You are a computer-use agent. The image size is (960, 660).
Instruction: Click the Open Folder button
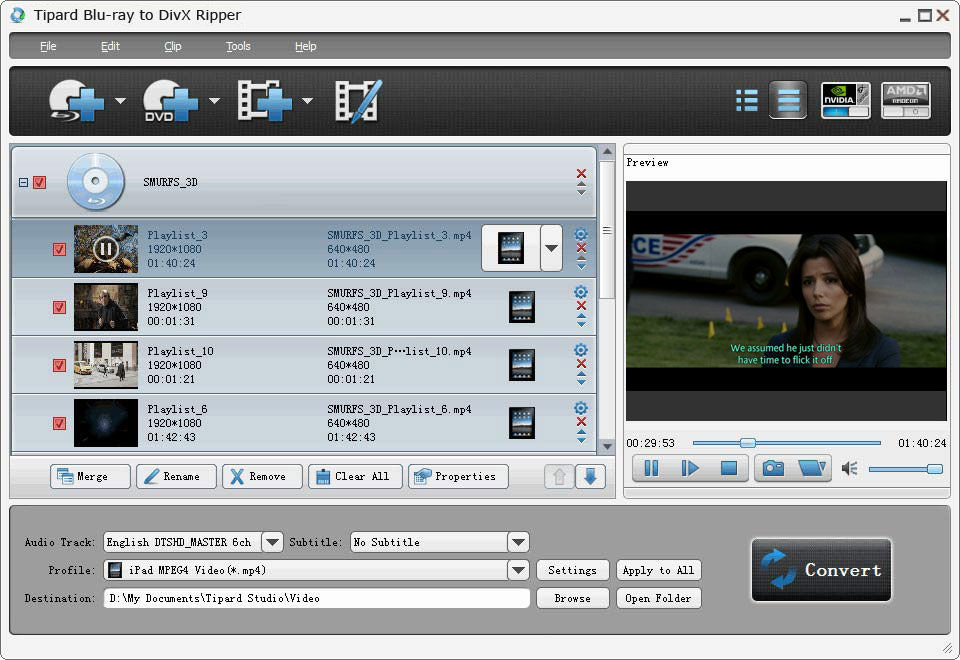[x=658, y=598]
